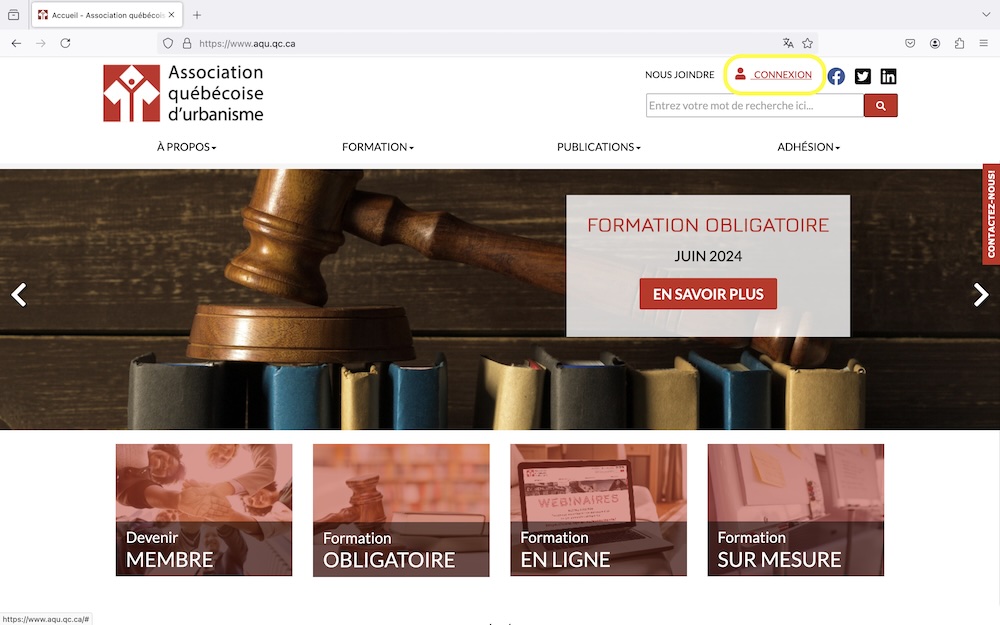This screenshot has width=1000, height=625.
Task: Expand the À PROPOS dropdown menu
Action: [186, 147]
